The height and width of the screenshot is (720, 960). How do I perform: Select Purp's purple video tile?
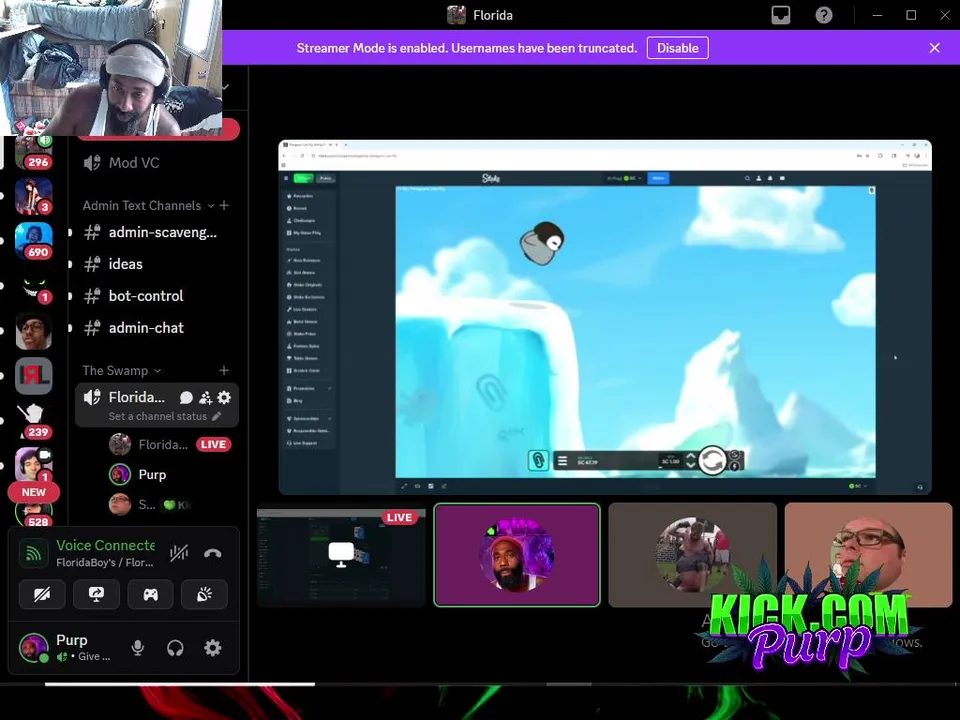517,555
